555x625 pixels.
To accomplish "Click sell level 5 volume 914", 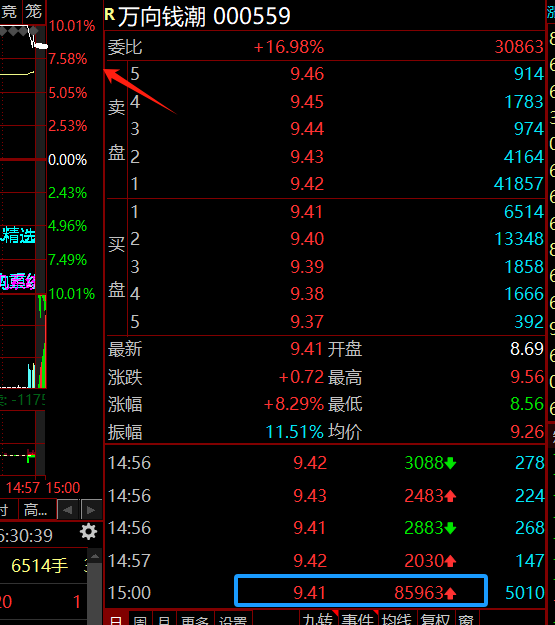I will (529, 74).
